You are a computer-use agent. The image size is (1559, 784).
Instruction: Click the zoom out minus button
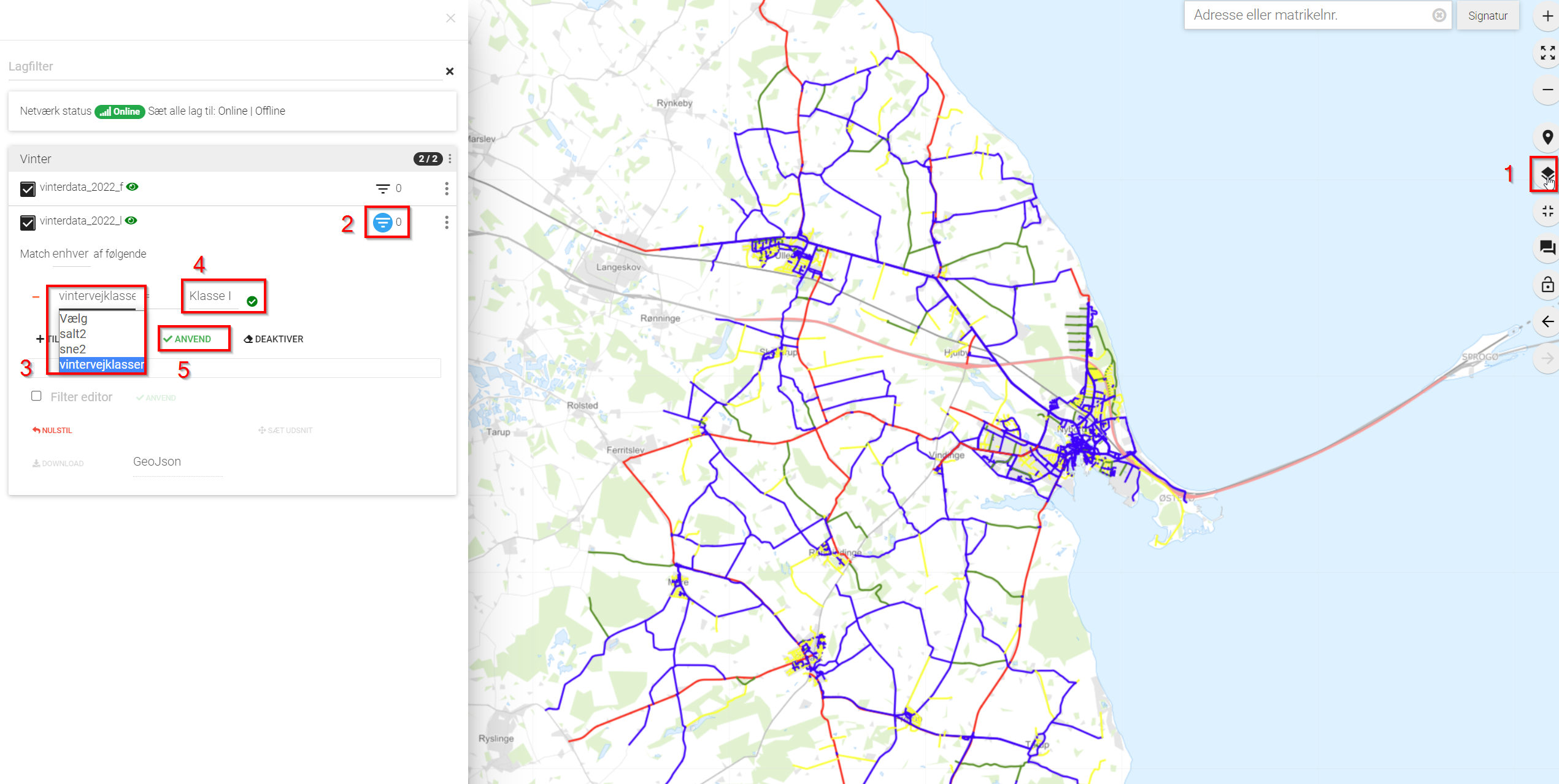tap(1547, 90)
